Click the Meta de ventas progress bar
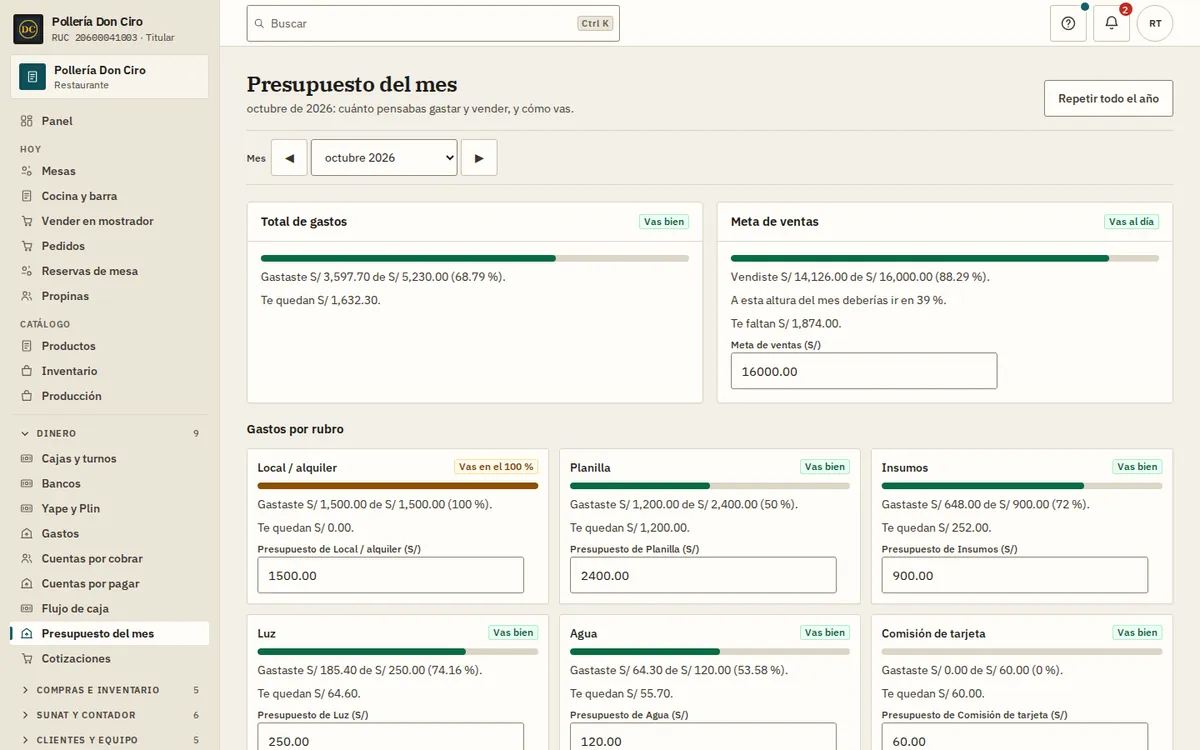This screenshot has width=1200, height=750. pyautogui.click(x=945, y=258)
